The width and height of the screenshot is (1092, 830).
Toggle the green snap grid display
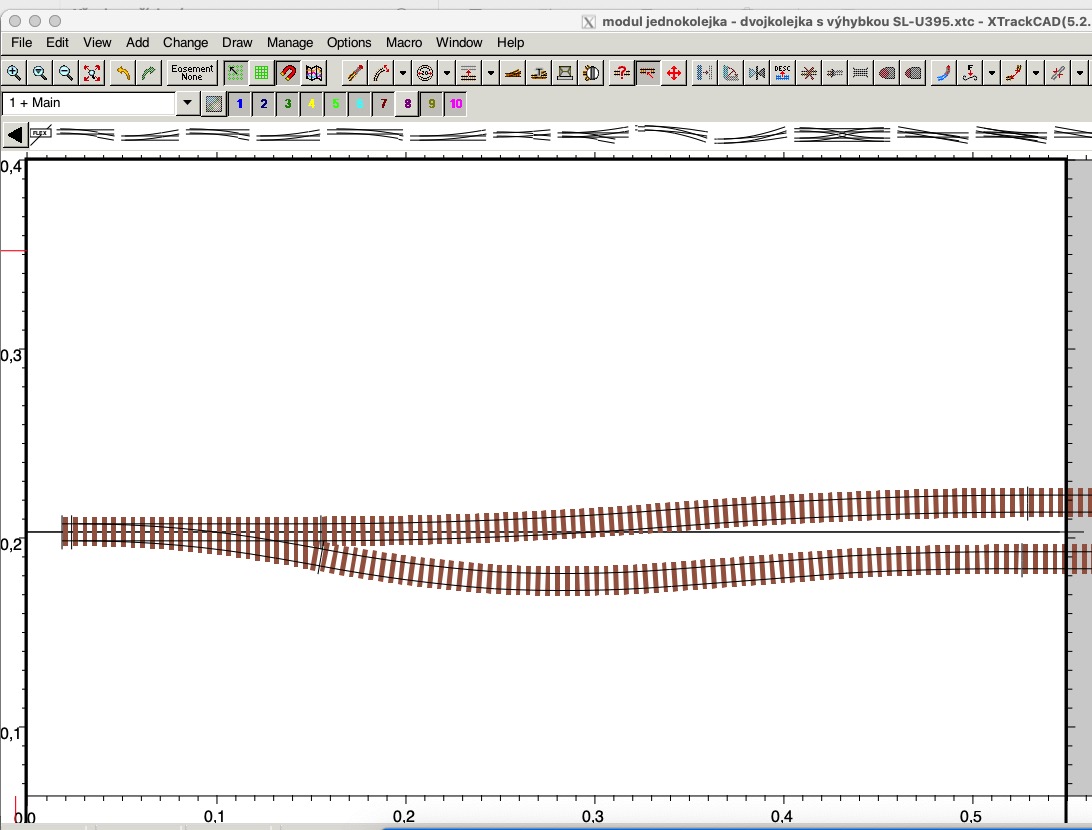pyautogui.click(x=261, y=72)
